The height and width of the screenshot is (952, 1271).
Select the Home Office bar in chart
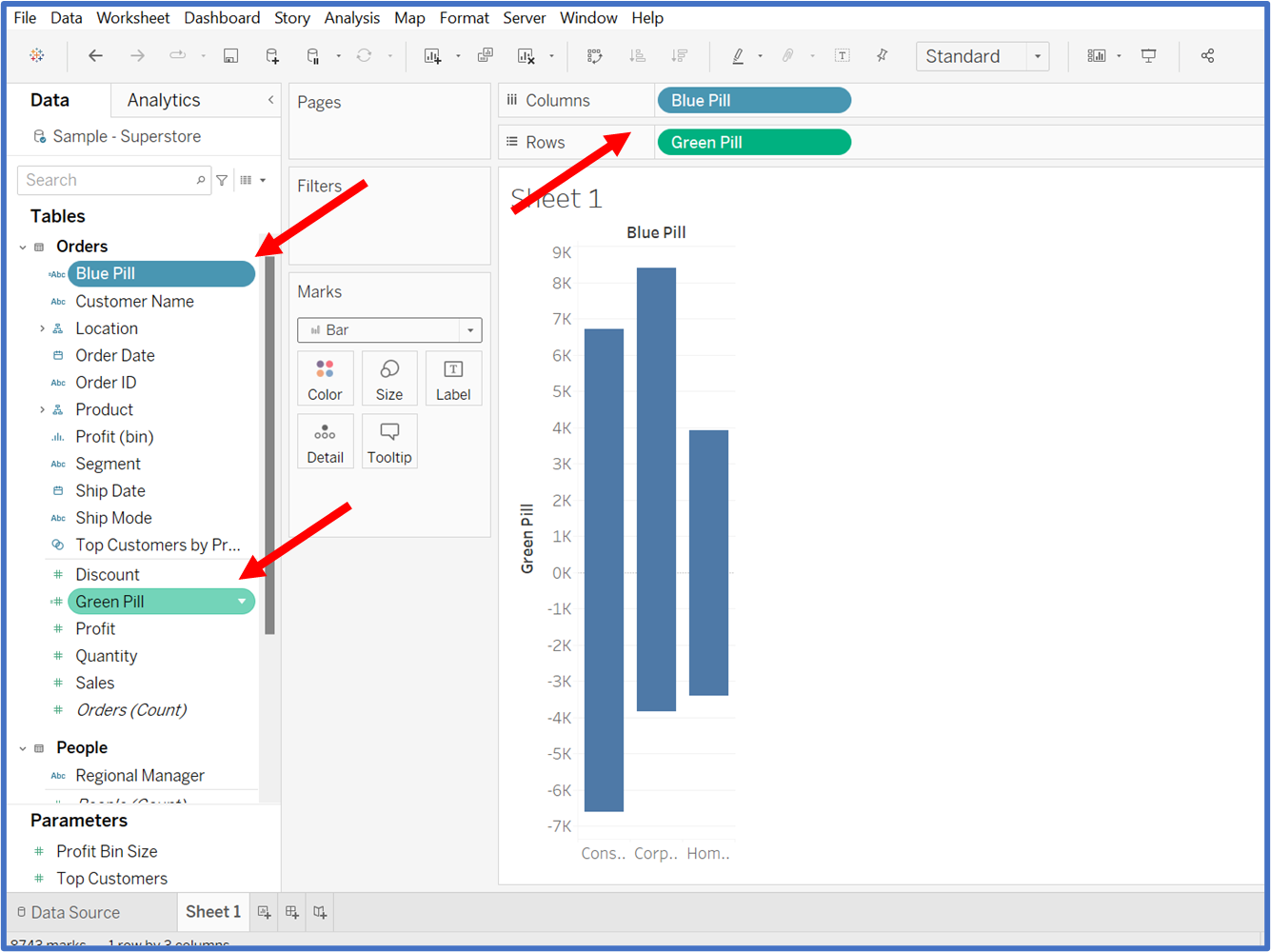click(708, 563)
